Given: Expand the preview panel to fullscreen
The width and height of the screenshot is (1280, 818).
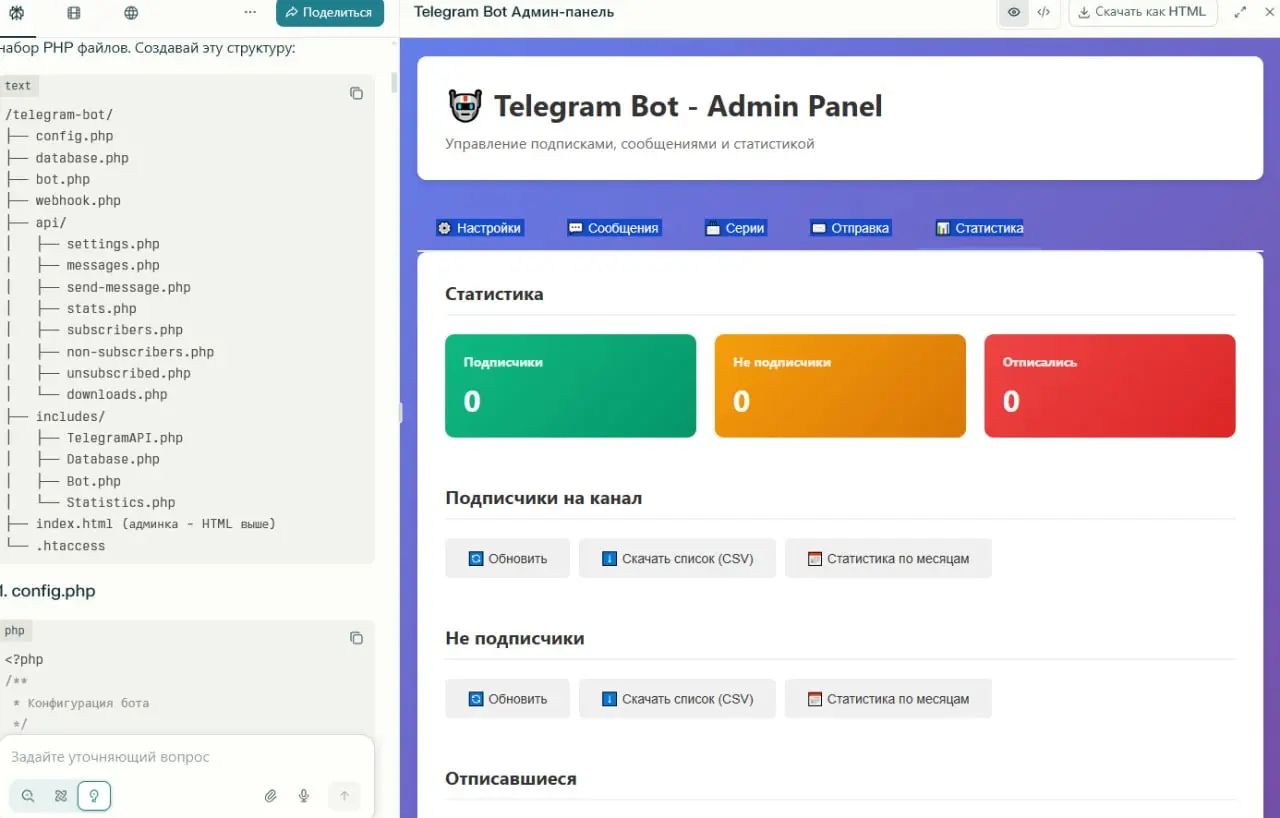Looking at the screenshot, I should tap(1241, 12).
